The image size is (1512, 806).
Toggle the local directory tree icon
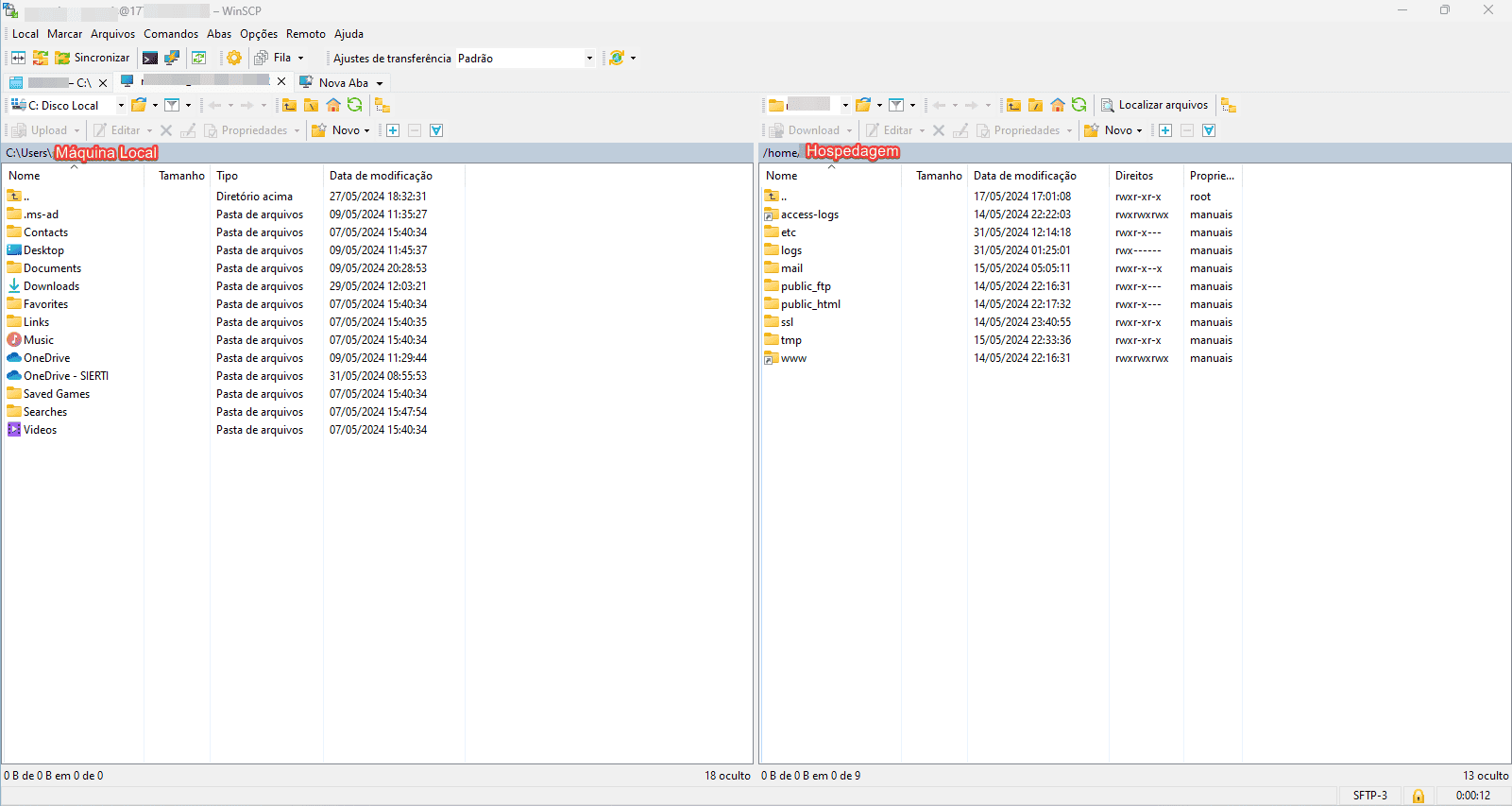click(382, 105)
